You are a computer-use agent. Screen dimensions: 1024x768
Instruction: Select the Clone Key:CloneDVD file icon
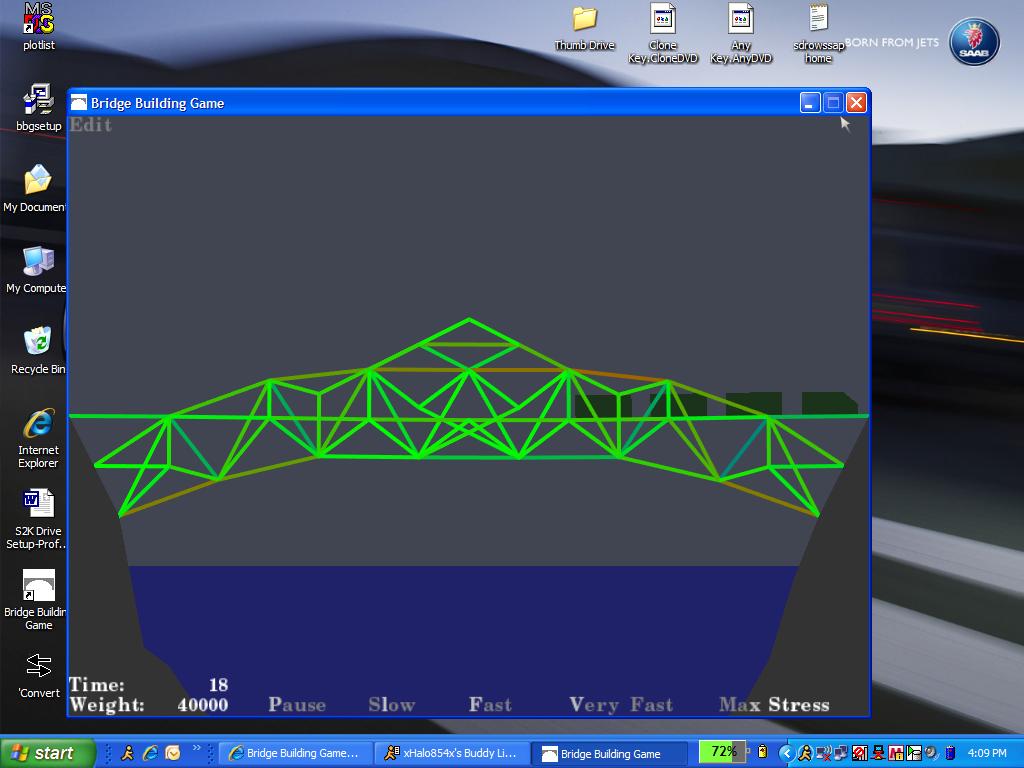662,19
